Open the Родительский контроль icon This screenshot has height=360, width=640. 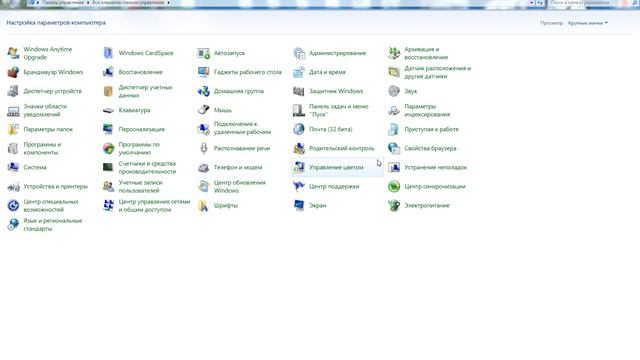[299, 148]
